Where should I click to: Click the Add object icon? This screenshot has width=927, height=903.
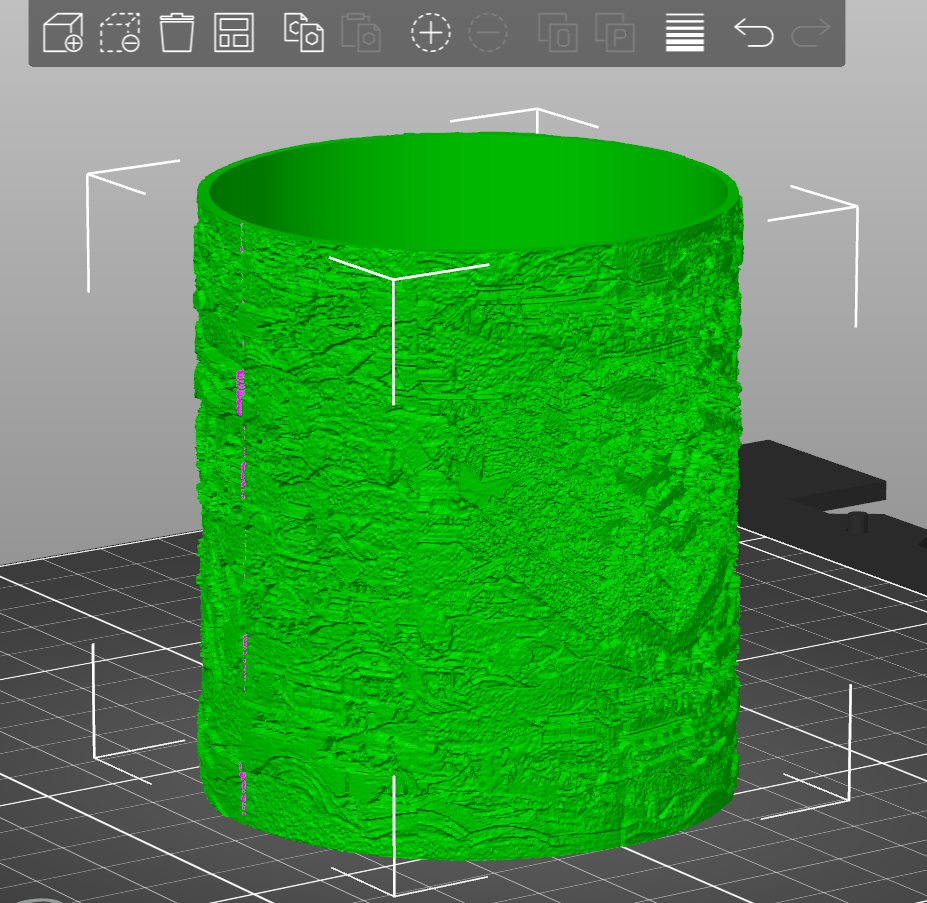pos(62,32)
